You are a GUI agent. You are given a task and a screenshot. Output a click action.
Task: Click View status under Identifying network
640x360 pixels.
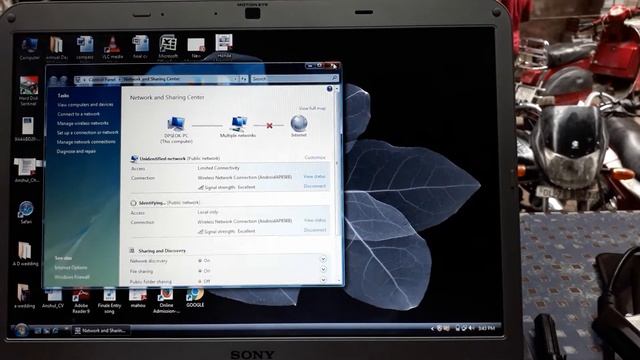pyautogui.click(x=315, y=220)
